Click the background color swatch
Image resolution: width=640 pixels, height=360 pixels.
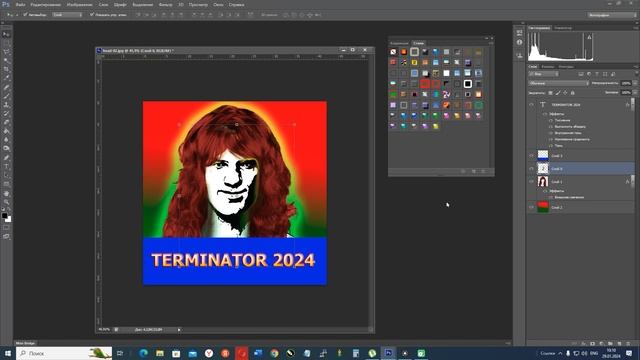(x=9, y=220)
